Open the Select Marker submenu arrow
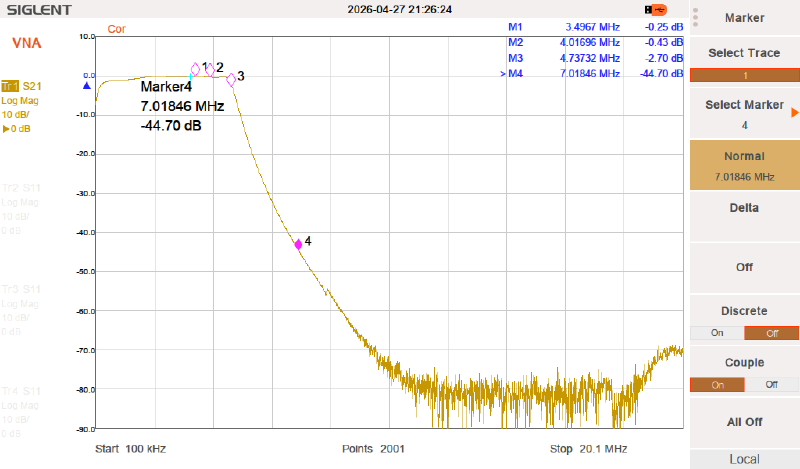The image size is (800, 469). [794, 112]
